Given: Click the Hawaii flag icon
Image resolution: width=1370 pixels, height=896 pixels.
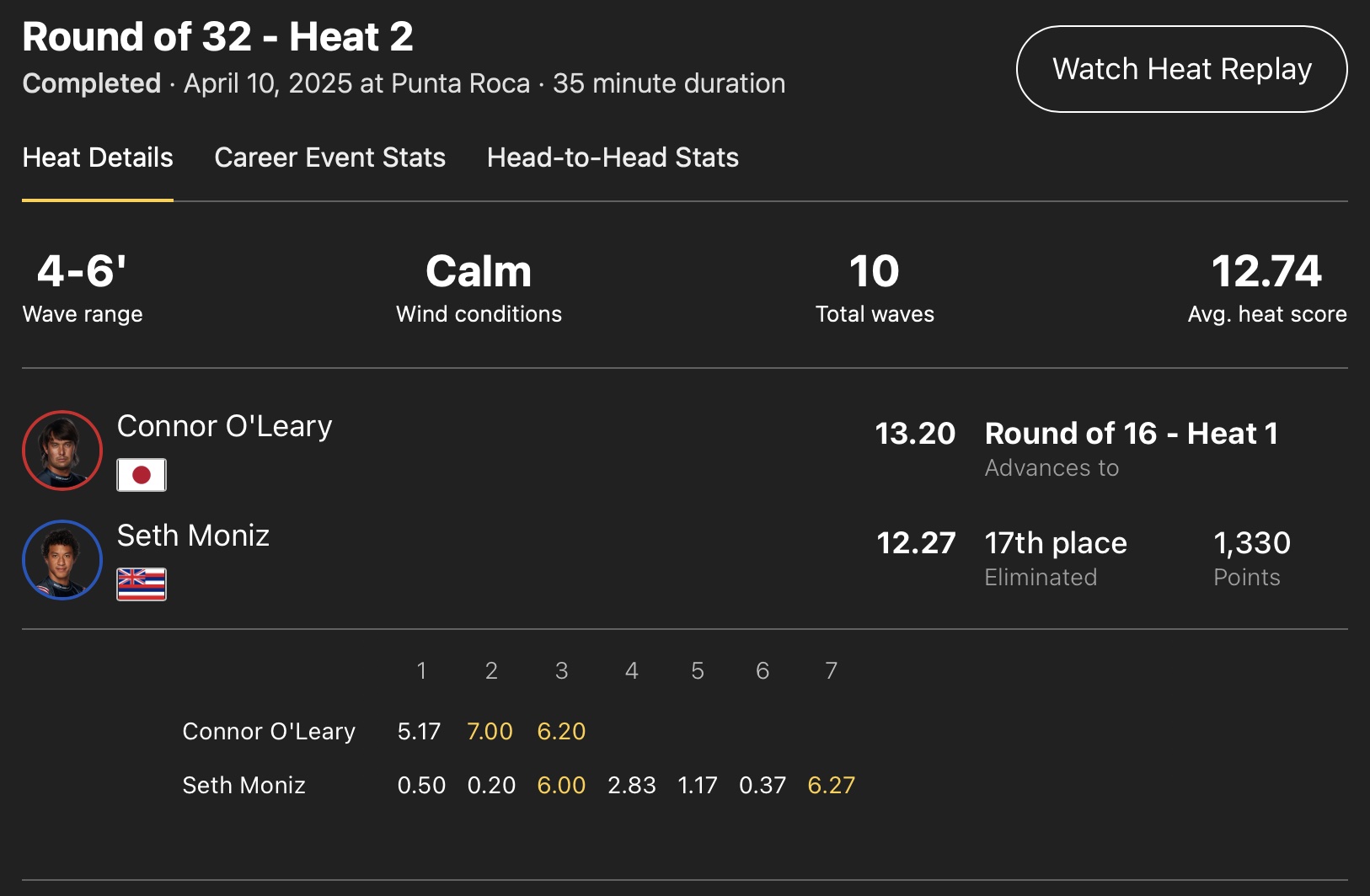Looking at the screenshot, I should [x=142, y=584].
